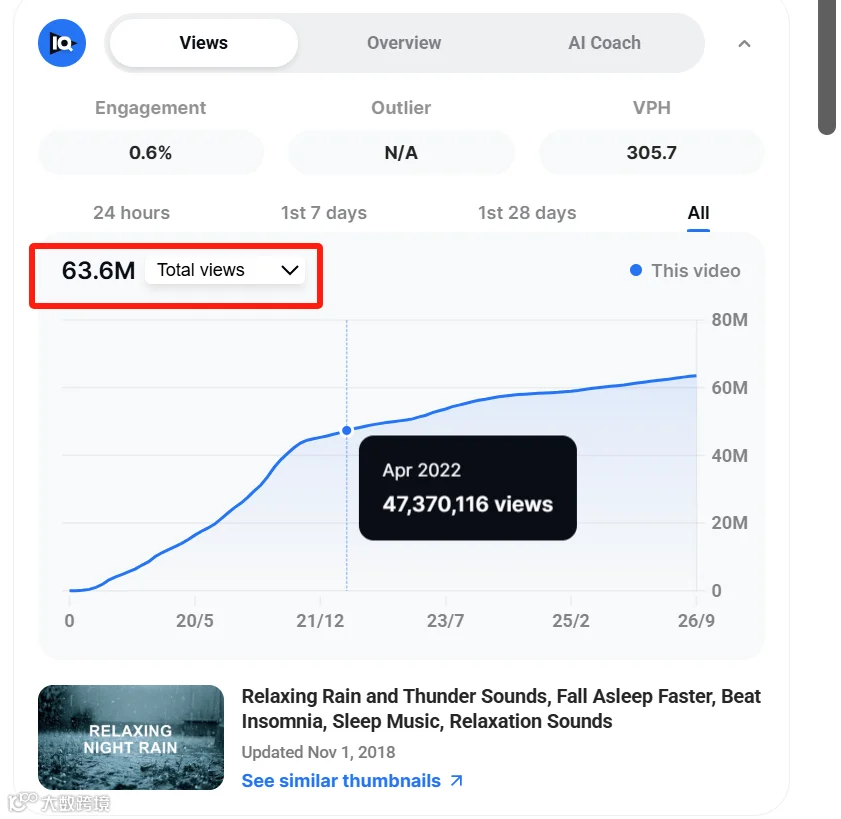Toggle the This video legend dot
This screenshot has width=841, height=819.
click(x=636, y=270)
